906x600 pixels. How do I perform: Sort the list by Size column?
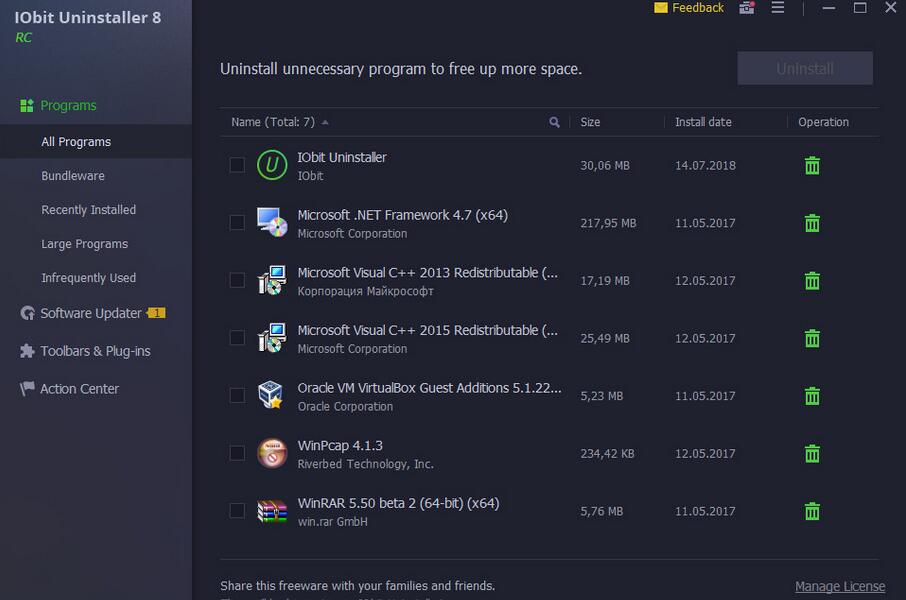point(590,122)
